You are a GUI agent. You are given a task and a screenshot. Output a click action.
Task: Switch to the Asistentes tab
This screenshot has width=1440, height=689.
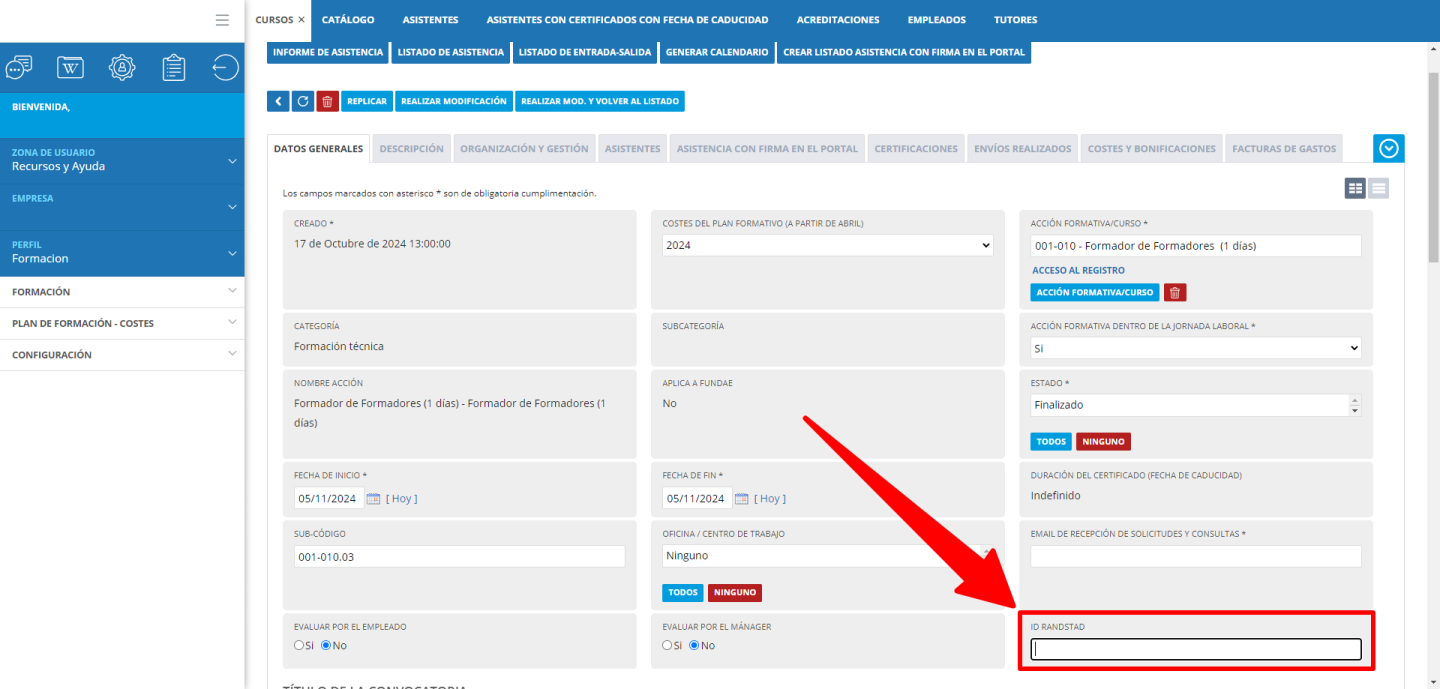coord(632,148)
